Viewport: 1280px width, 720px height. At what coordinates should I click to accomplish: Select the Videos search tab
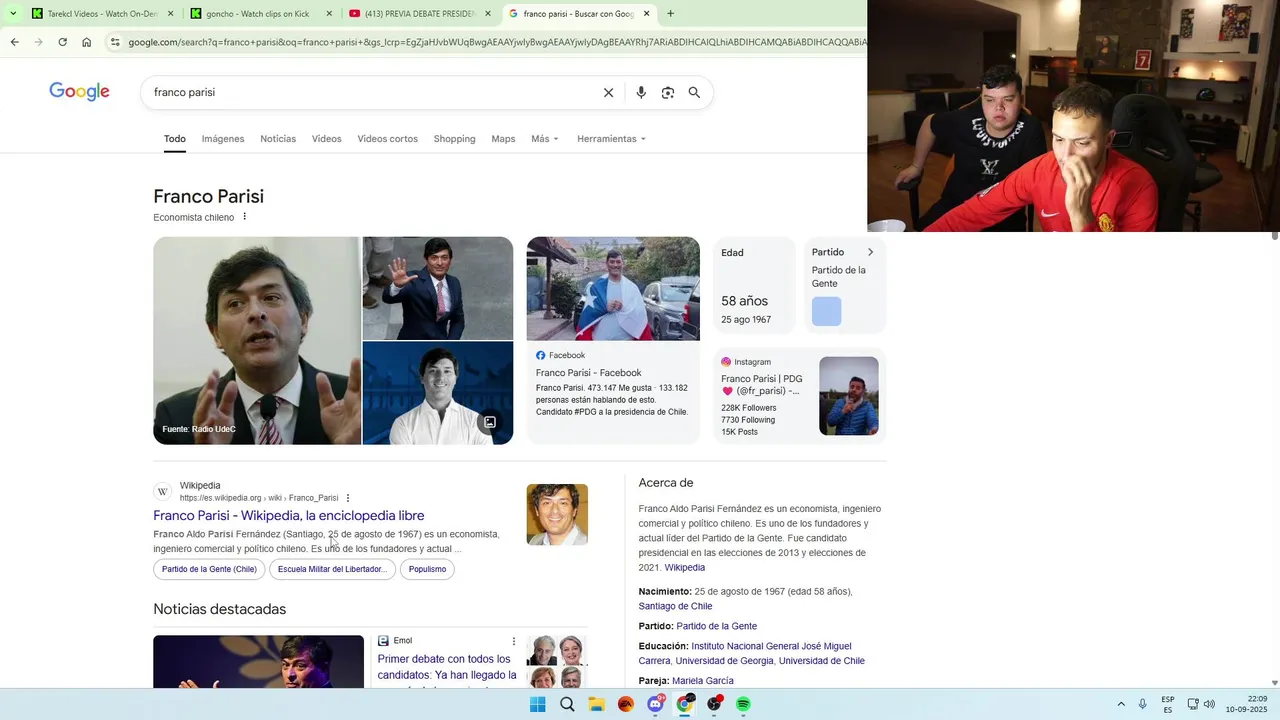(326, 139)
